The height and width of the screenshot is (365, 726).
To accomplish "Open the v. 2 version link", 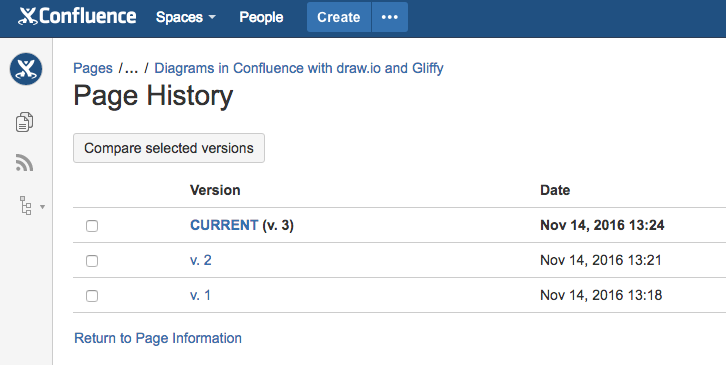I will [x=201, y=260].
